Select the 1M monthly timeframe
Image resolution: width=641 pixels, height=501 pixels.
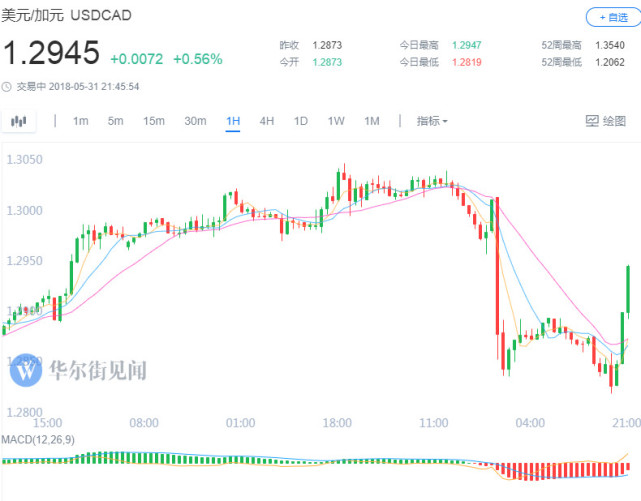click(372, 121)
